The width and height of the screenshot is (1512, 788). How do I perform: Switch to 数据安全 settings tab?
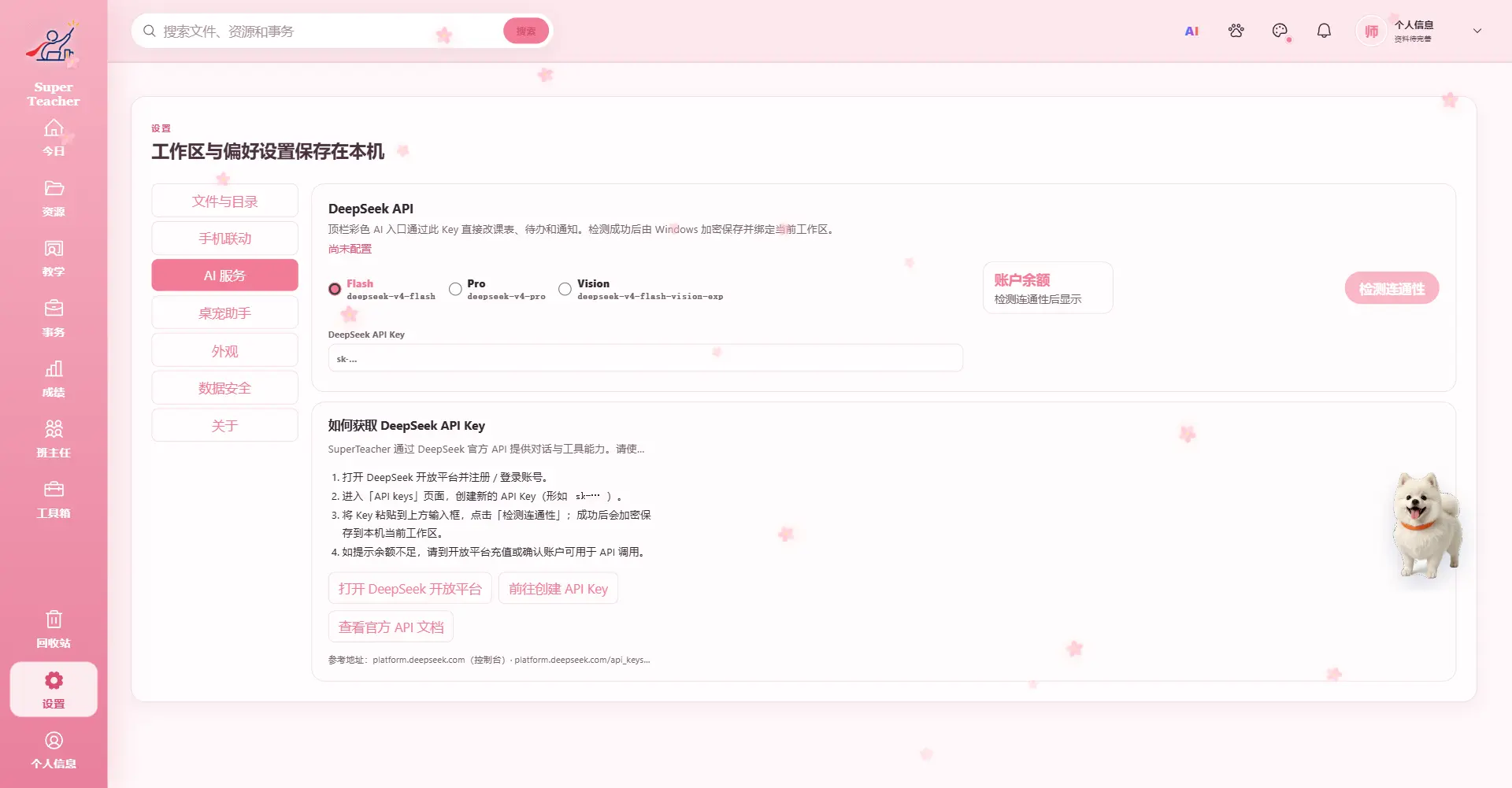coord(224,387)
